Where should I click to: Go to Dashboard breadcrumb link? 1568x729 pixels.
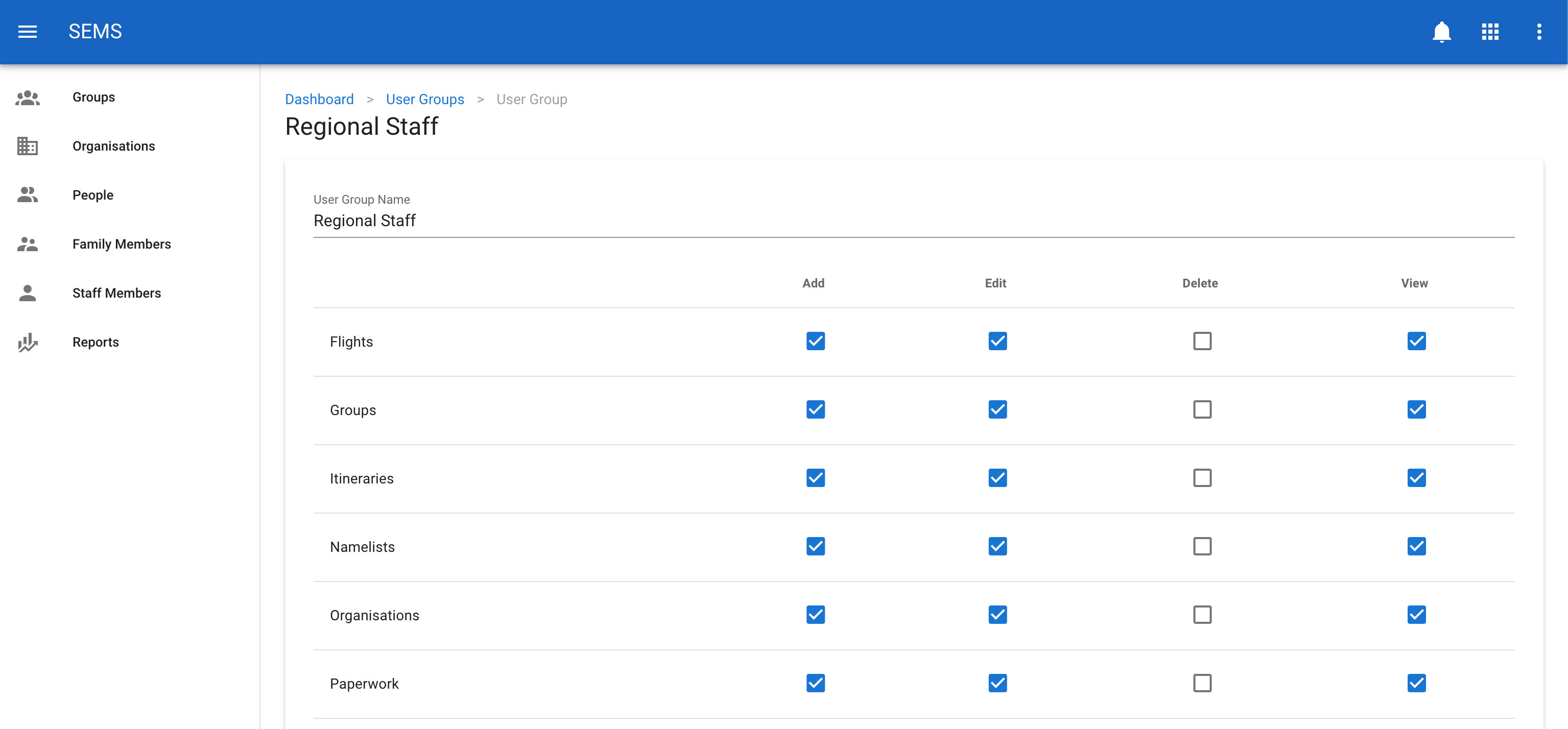[x=319, y=99]
